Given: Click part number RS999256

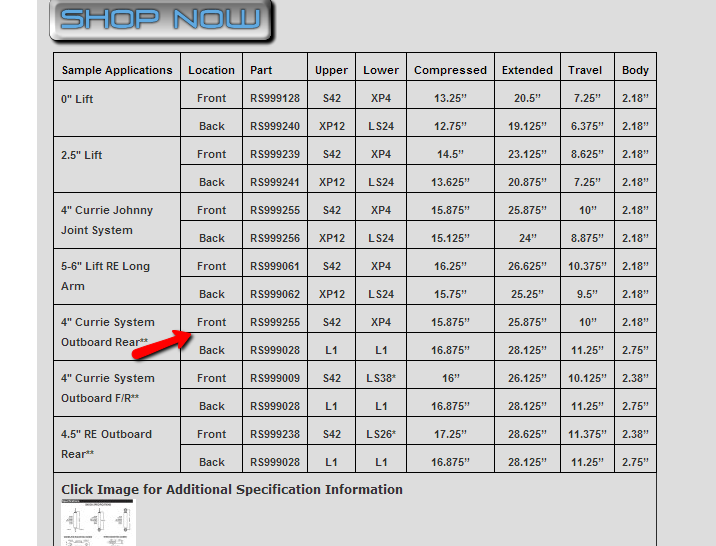Looking at the screenshot, I should (275, 238).
